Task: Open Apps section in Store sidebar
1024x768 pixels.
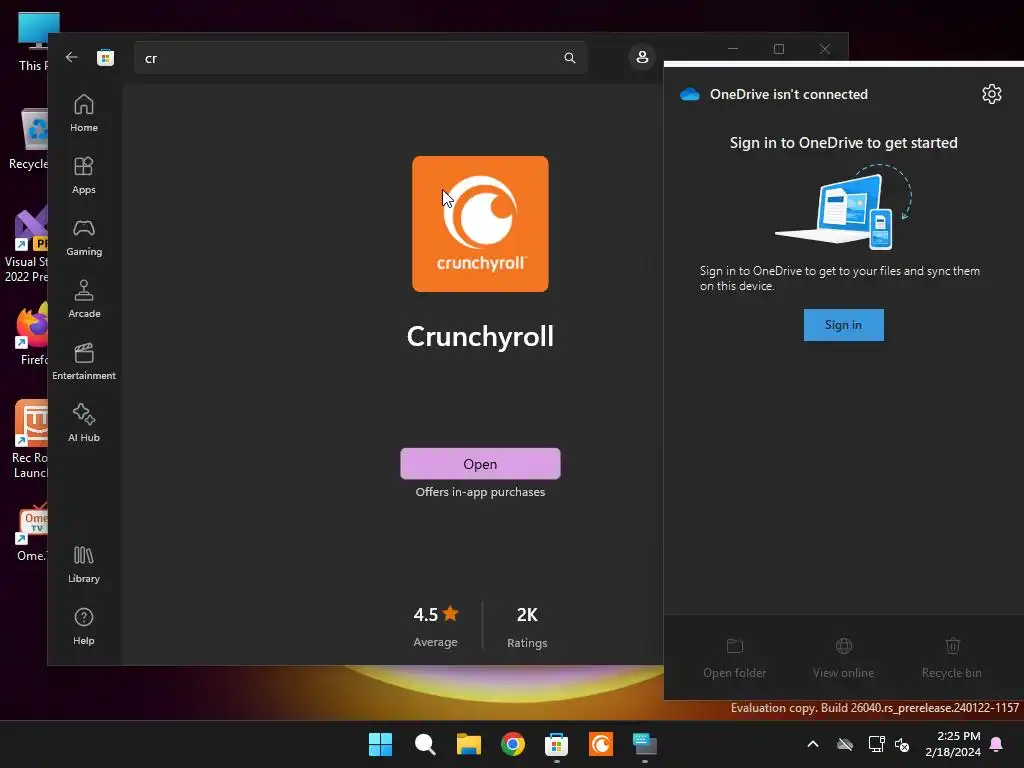Action: pyautogui.click(x=84, y=176)
